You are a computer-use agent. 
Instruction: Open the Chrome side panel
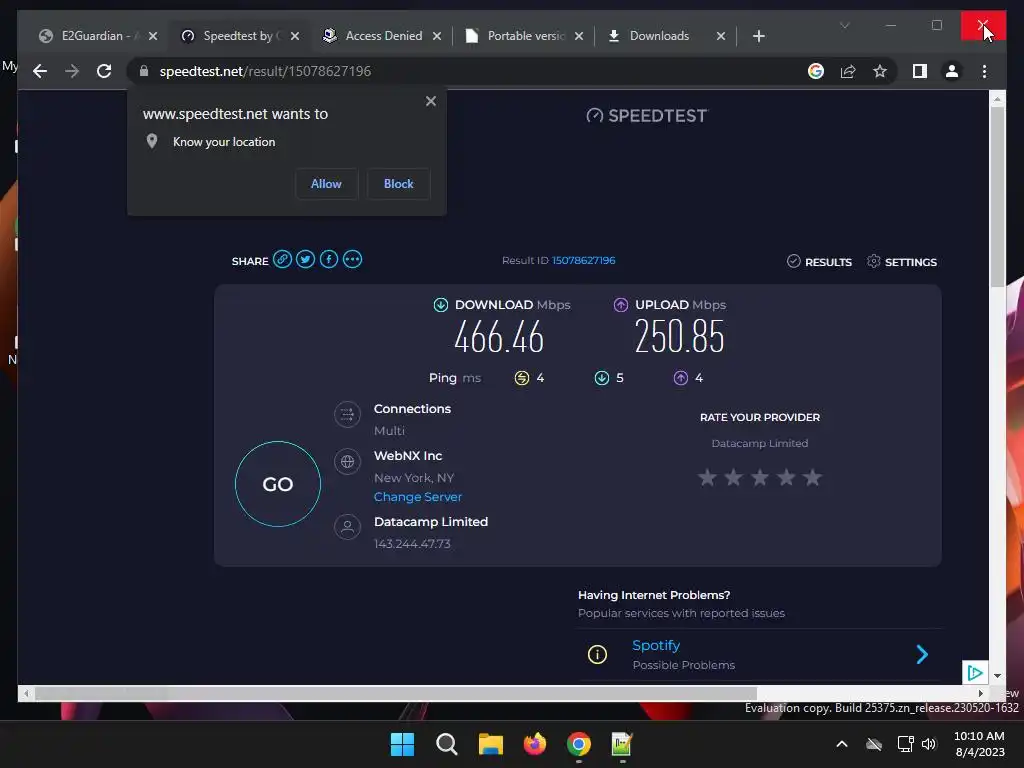[x=920, y=71]
